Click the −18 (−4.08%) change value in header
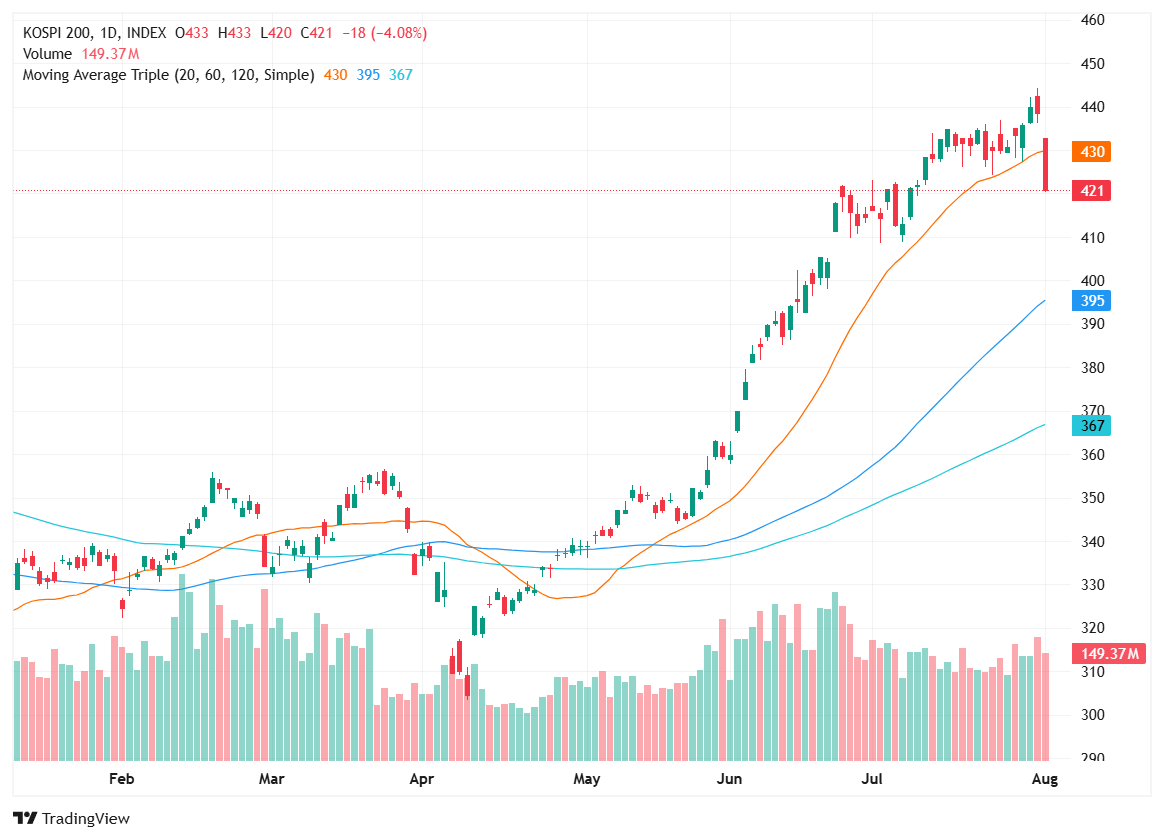Screen dimensions: 1164x840 point(384,33)
